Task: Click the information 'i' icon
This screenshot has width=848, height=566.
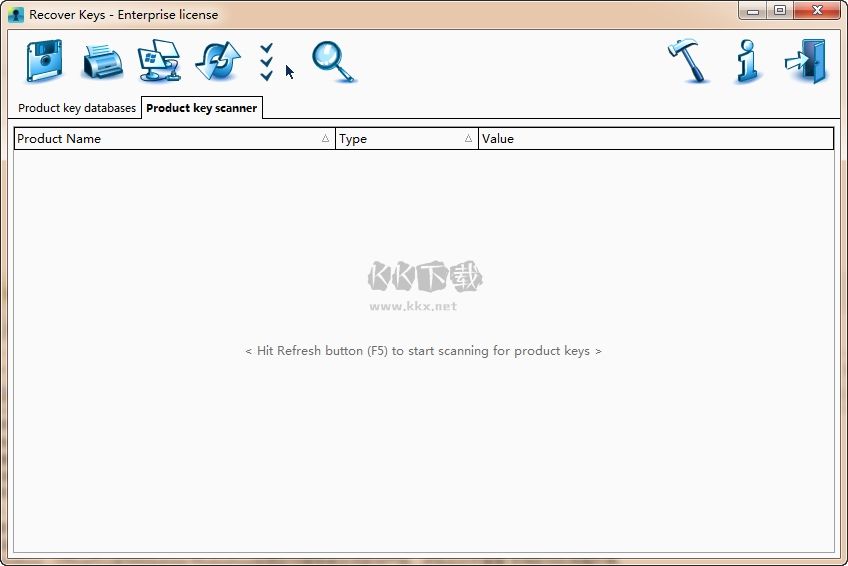Action: 747,61
